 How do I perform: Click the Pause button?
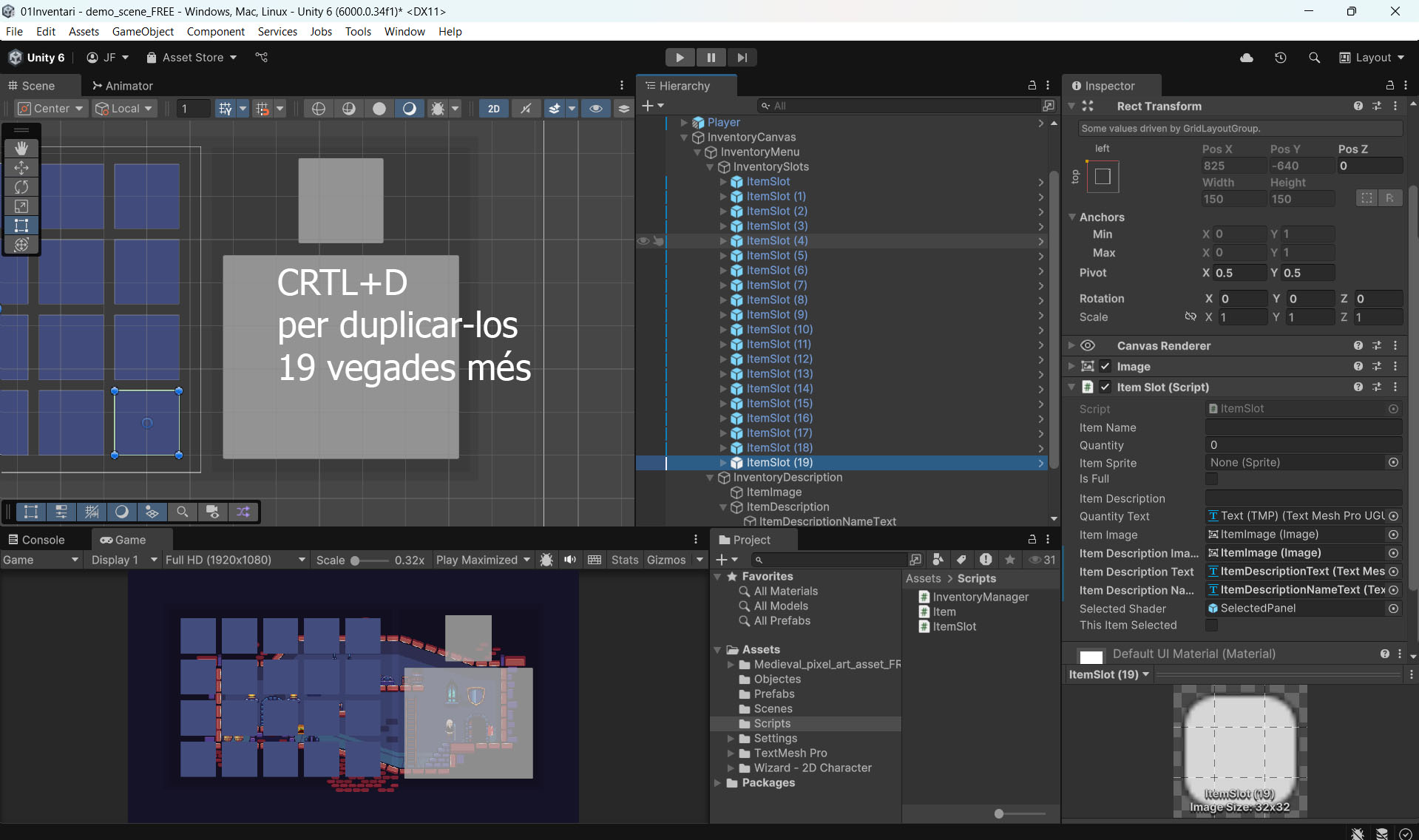coord(711,58)
